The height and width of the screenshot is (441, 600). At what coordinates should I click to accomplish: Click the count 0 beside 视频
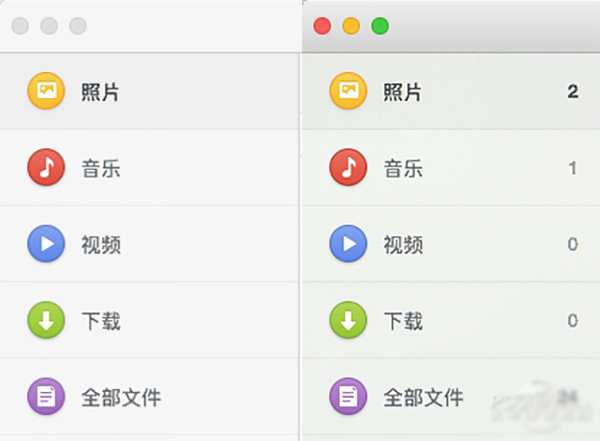pyautogui.click(x=573, y=244)
